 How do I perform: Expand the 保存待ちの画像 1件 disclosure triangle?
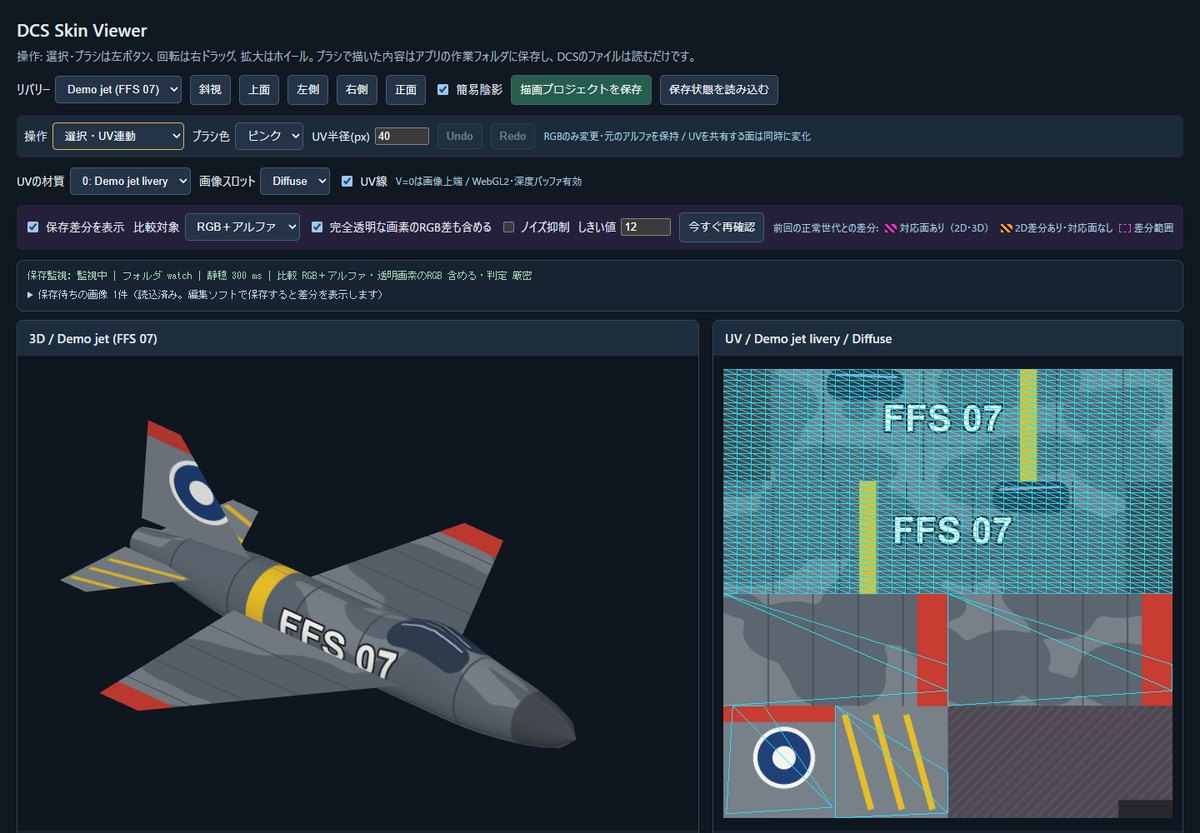point(31,295)
